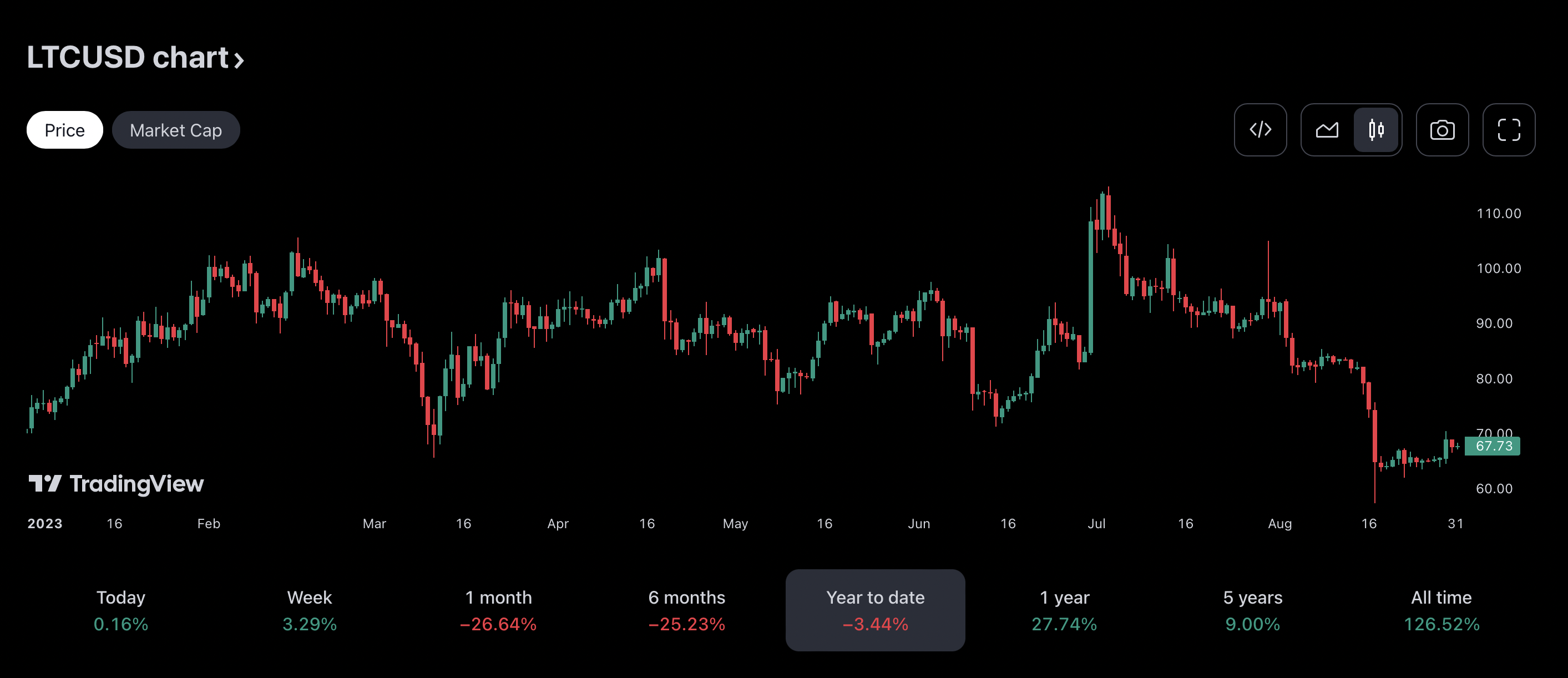Click the chevron next to LTCUSD chart
Viewport: 1568px width, 678px height.
coord(239,60)
